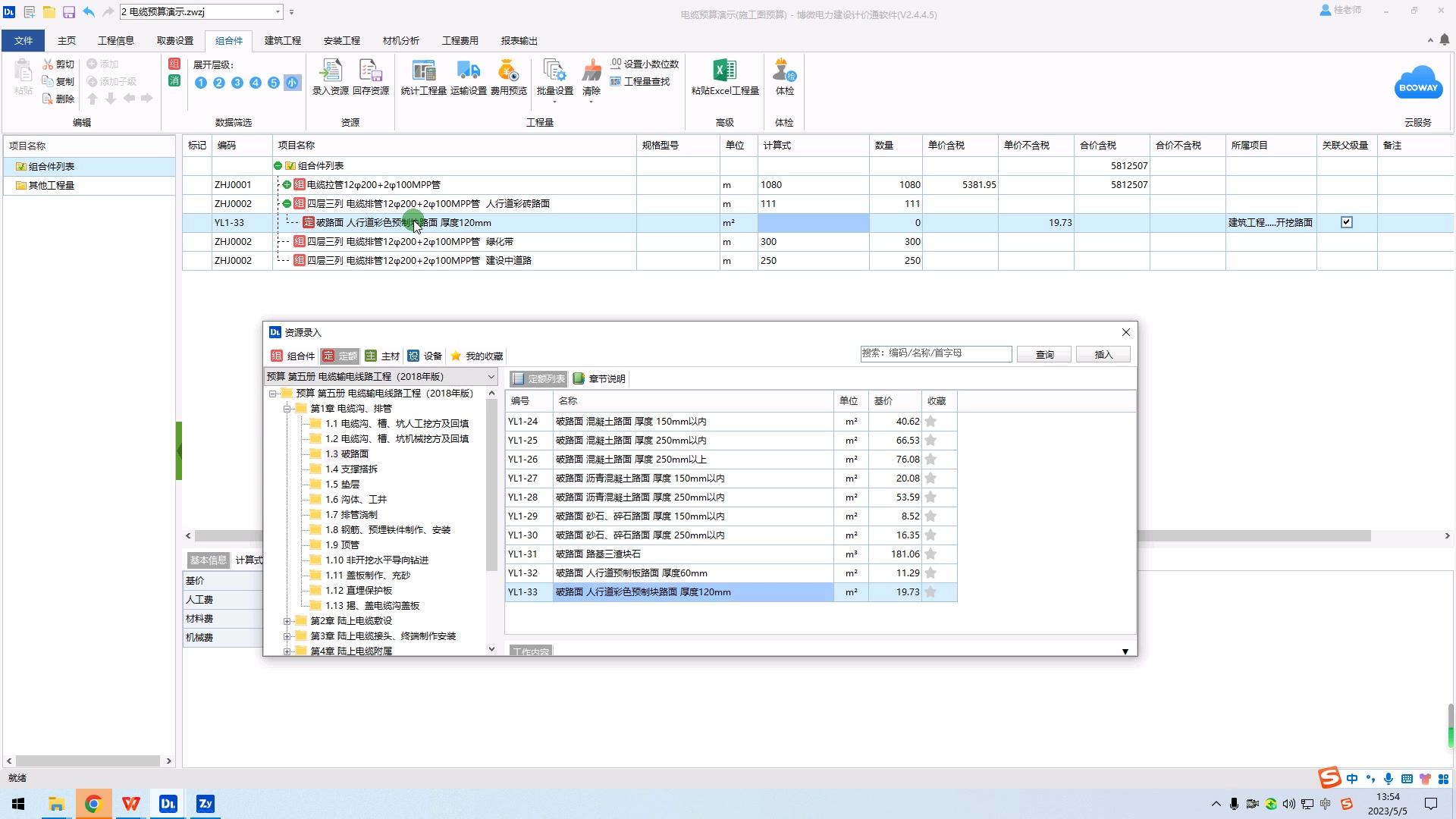The image size is (1456, 819).
Task: Favorite YL1-24 with its star
Action: [x=930, y=422]
